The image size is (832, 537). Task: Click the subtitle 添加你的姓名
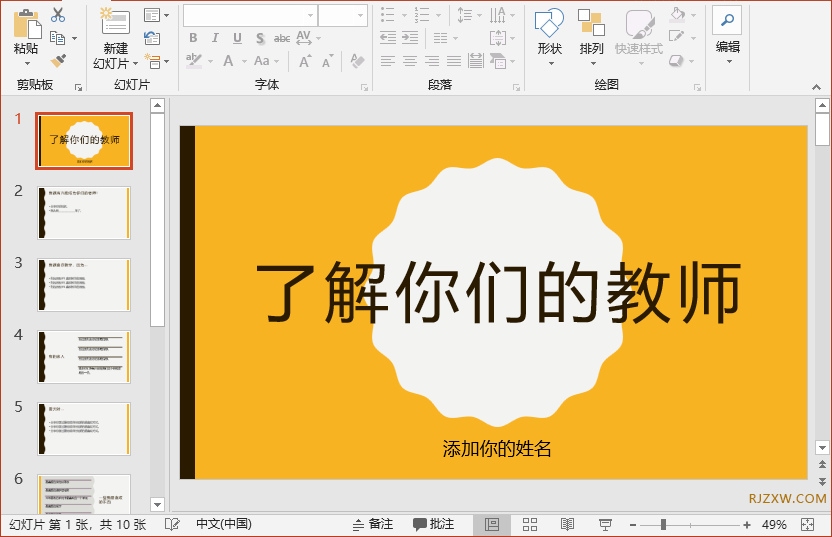(x=497, y=449)
